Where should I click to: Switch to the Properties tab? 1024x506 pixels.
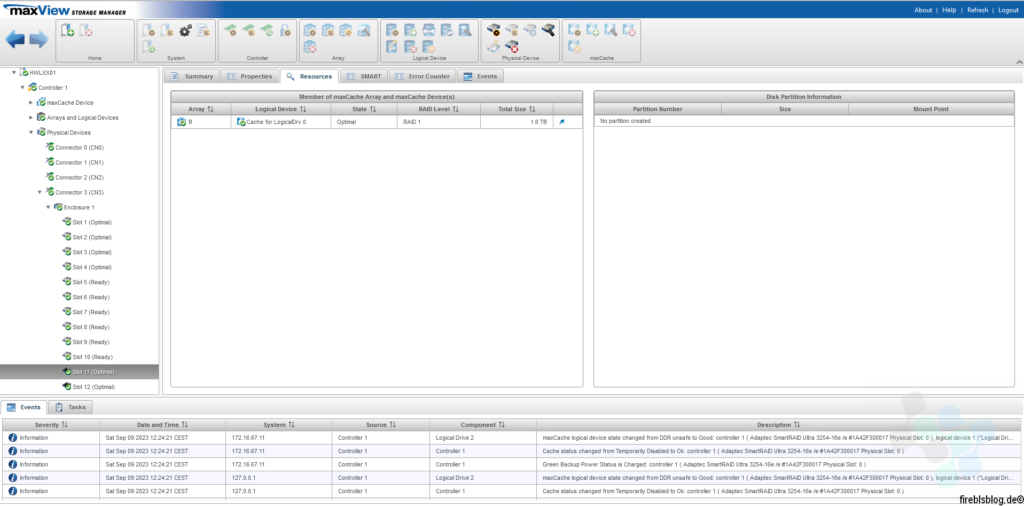[x=249, y=76]
